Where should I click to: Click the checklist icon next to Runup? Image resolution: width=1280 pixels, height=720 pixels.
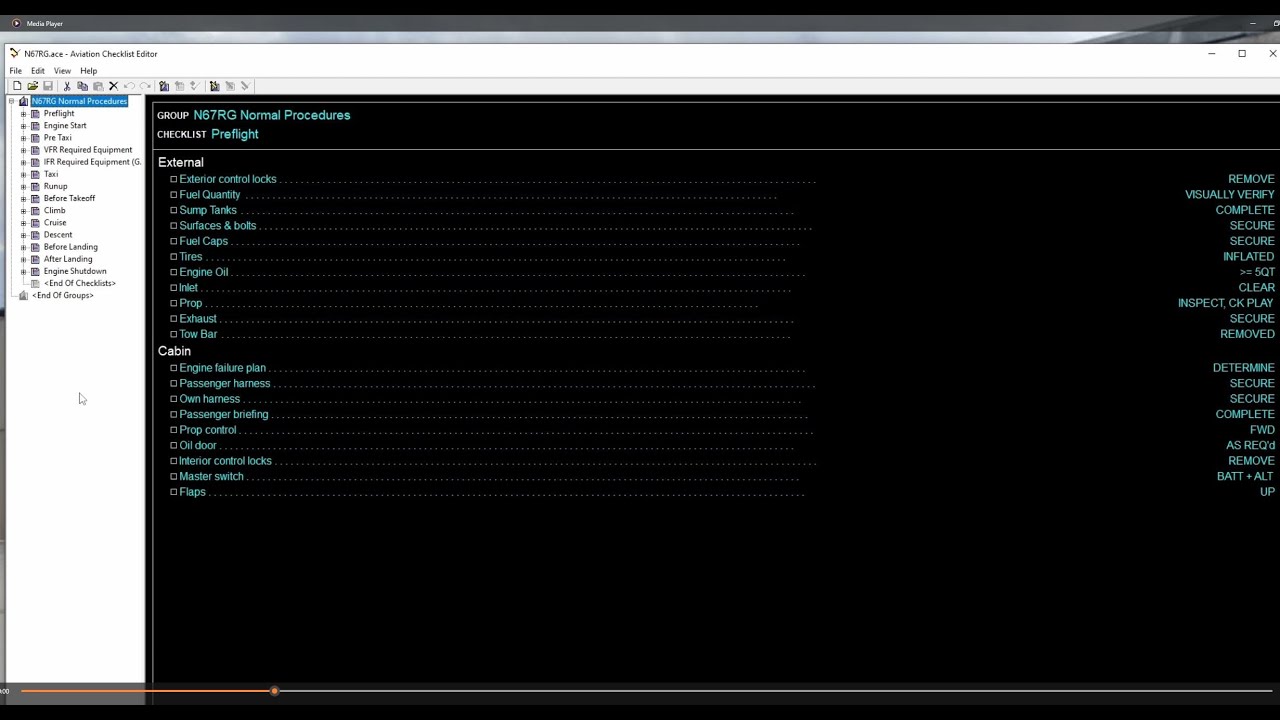pos(36,186)
